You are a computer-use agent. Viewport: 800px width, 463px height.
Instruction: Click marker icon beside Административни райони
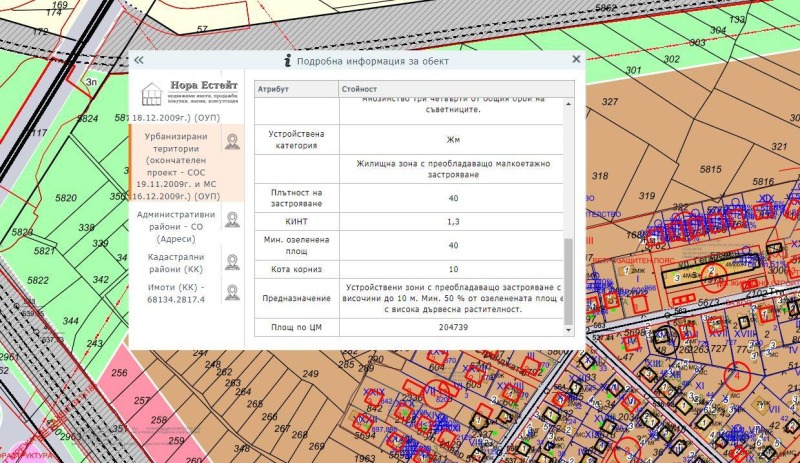[232, 219]
